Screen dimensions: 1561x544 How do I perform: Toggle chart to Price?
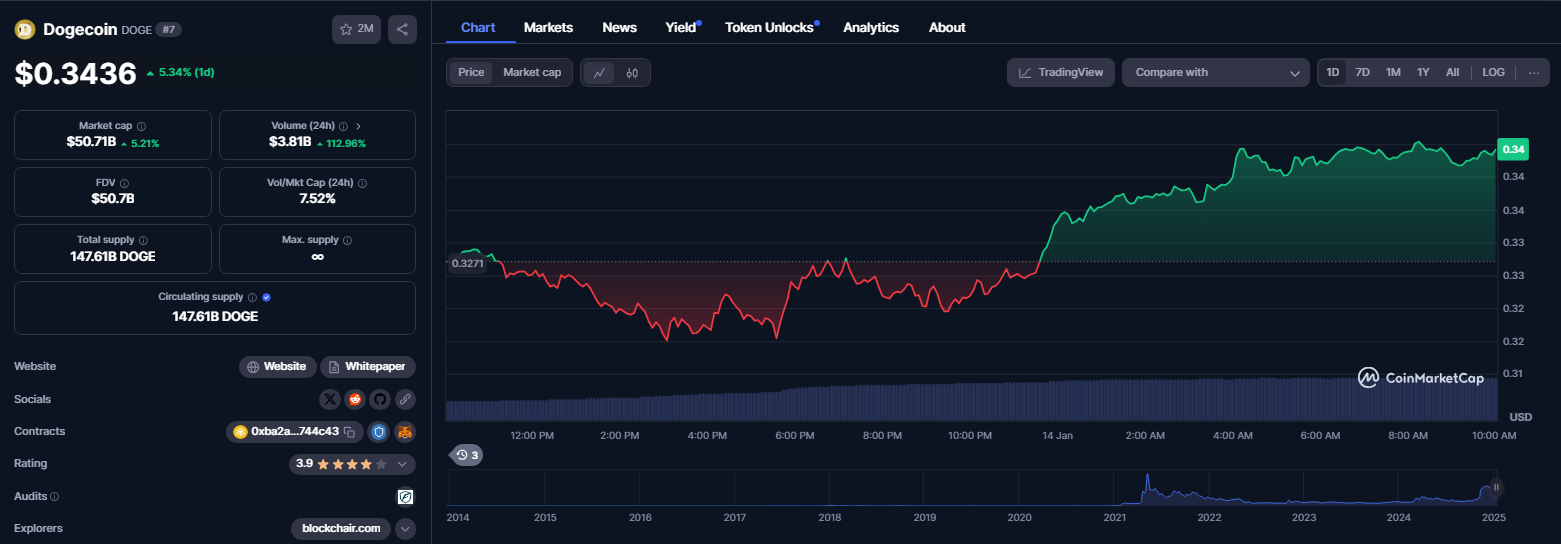pos(471,72)
